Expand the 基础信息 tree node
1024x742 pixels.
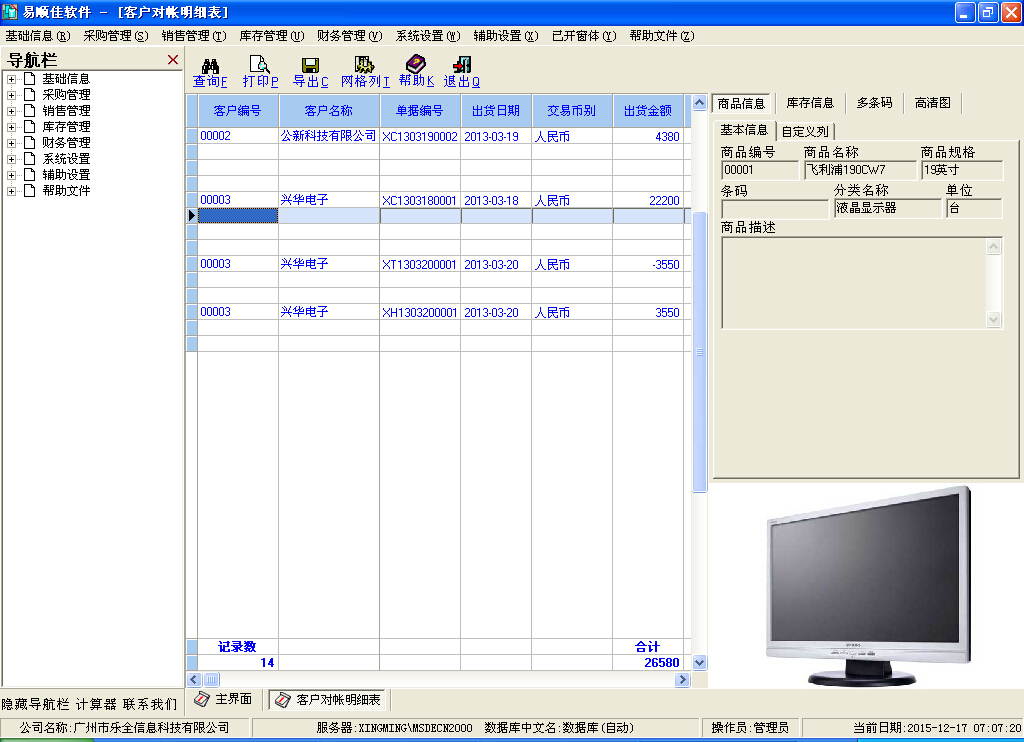pyautogui.click(x=11, y=79)
